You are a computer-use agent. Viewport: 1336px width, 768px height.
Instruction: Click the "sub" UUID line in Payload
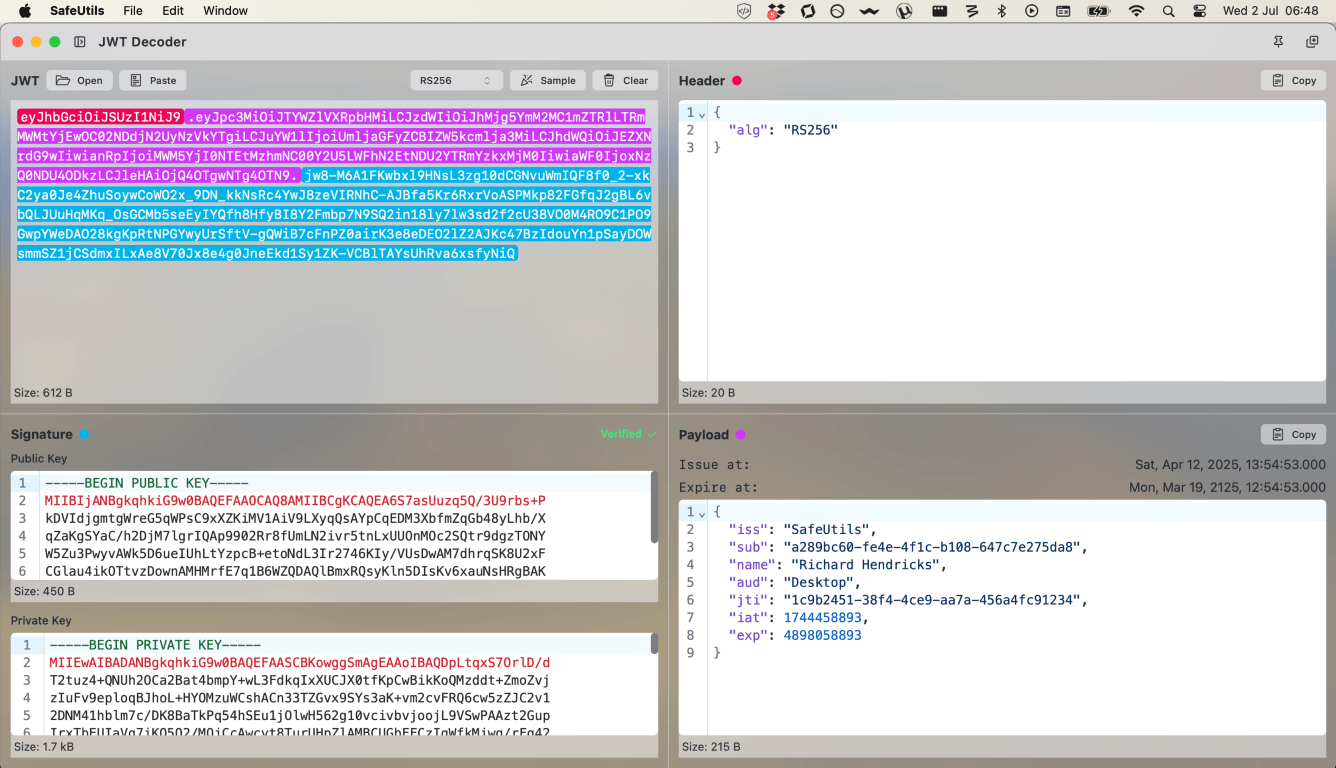[x=908, y=547]
